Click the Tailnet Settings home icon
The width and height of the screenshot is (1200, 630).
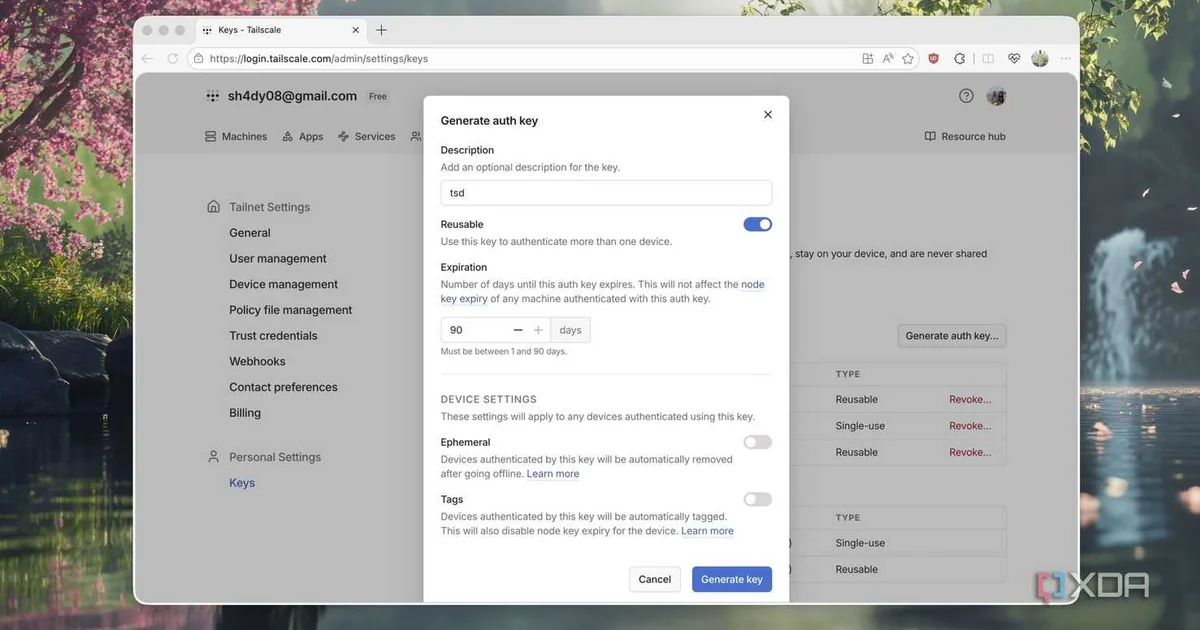pos(213,207)
